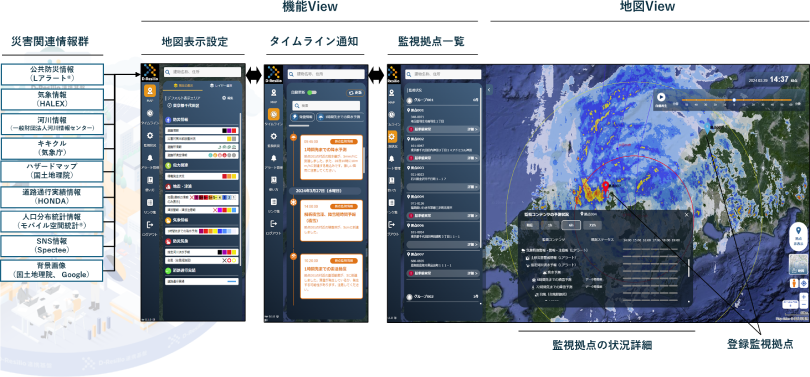Zoom out with the map minus button
810x377 pixels.
803,305
